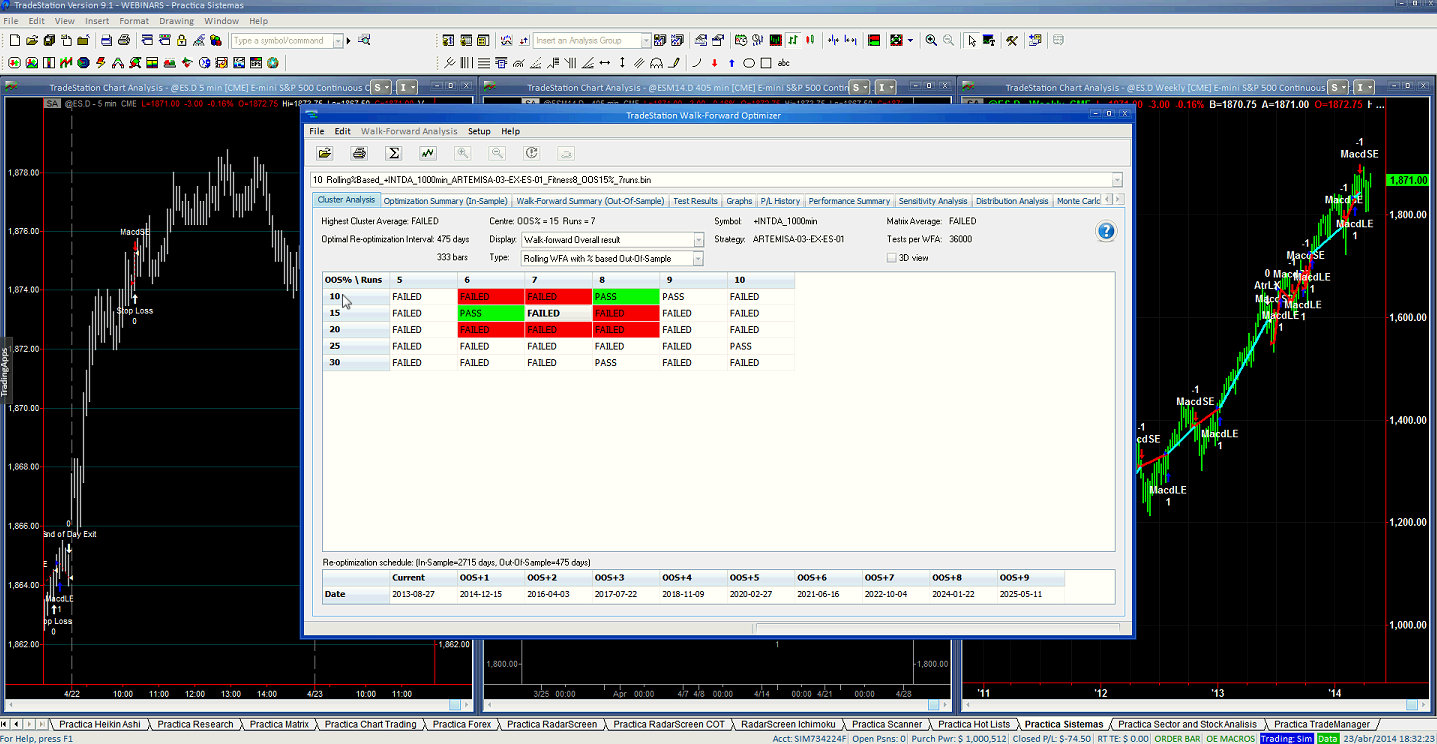Click the print icon in Walk-Forward Optimizer

359,153
